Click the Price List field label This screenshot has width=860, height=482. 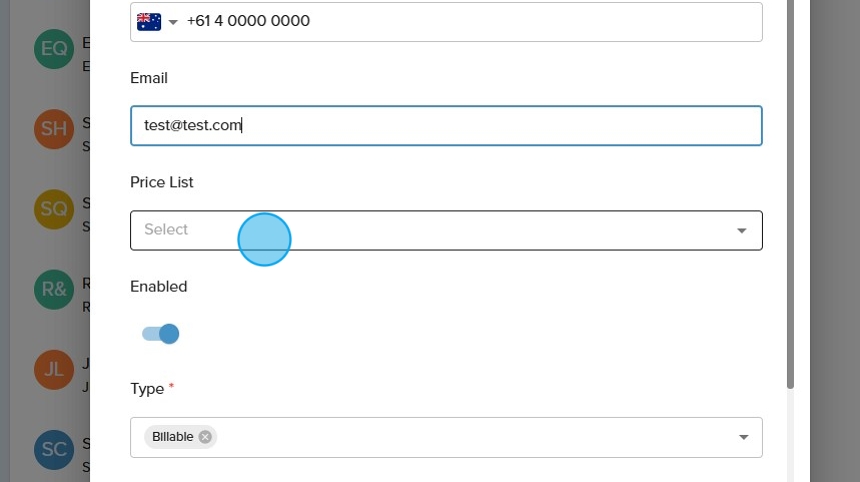point(162,182)
